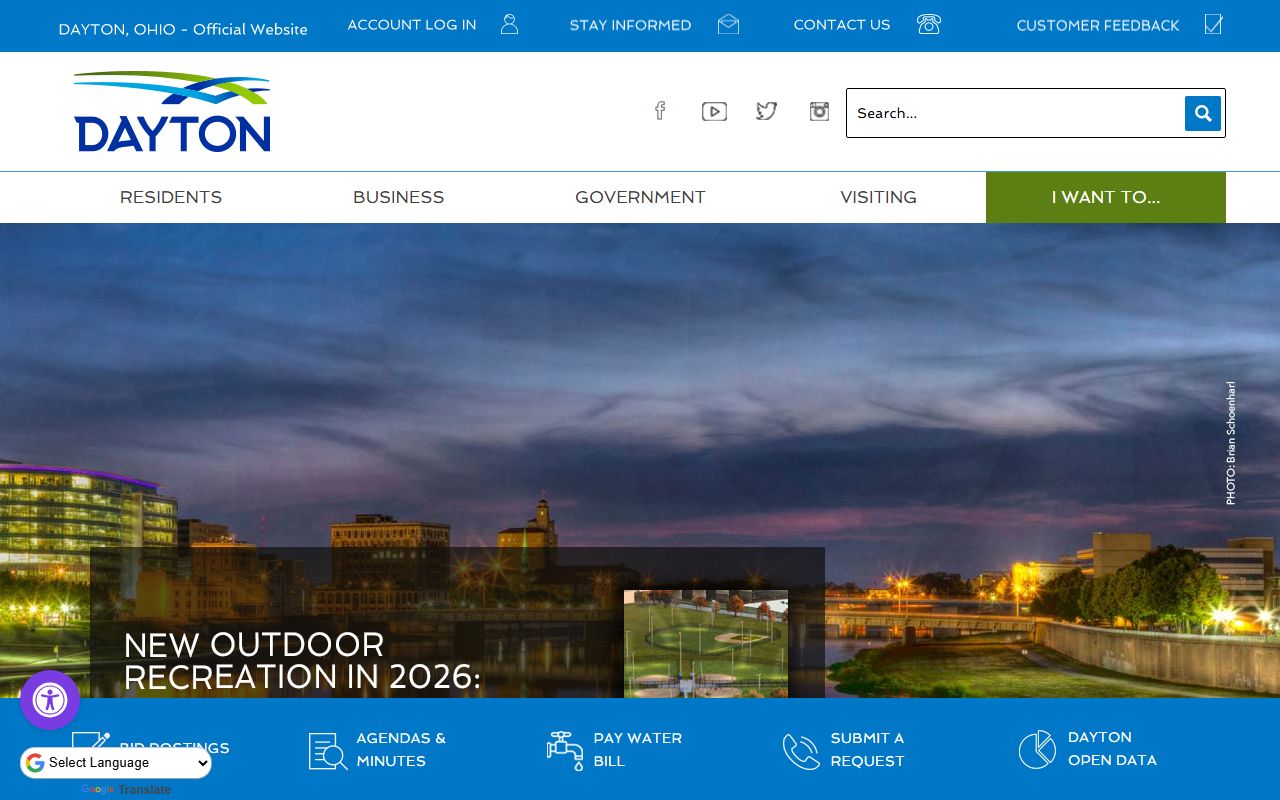Viewport: 1280px width, 800px height.
Task: Click the Contact Us link
Action: click(x=841, y=25)
